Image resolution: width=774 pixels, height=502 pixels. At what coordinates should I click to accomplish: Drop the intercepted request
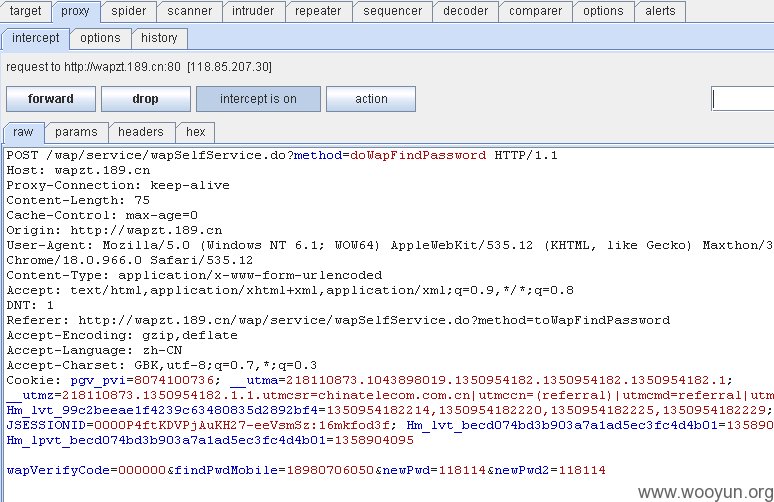point(146,99)
